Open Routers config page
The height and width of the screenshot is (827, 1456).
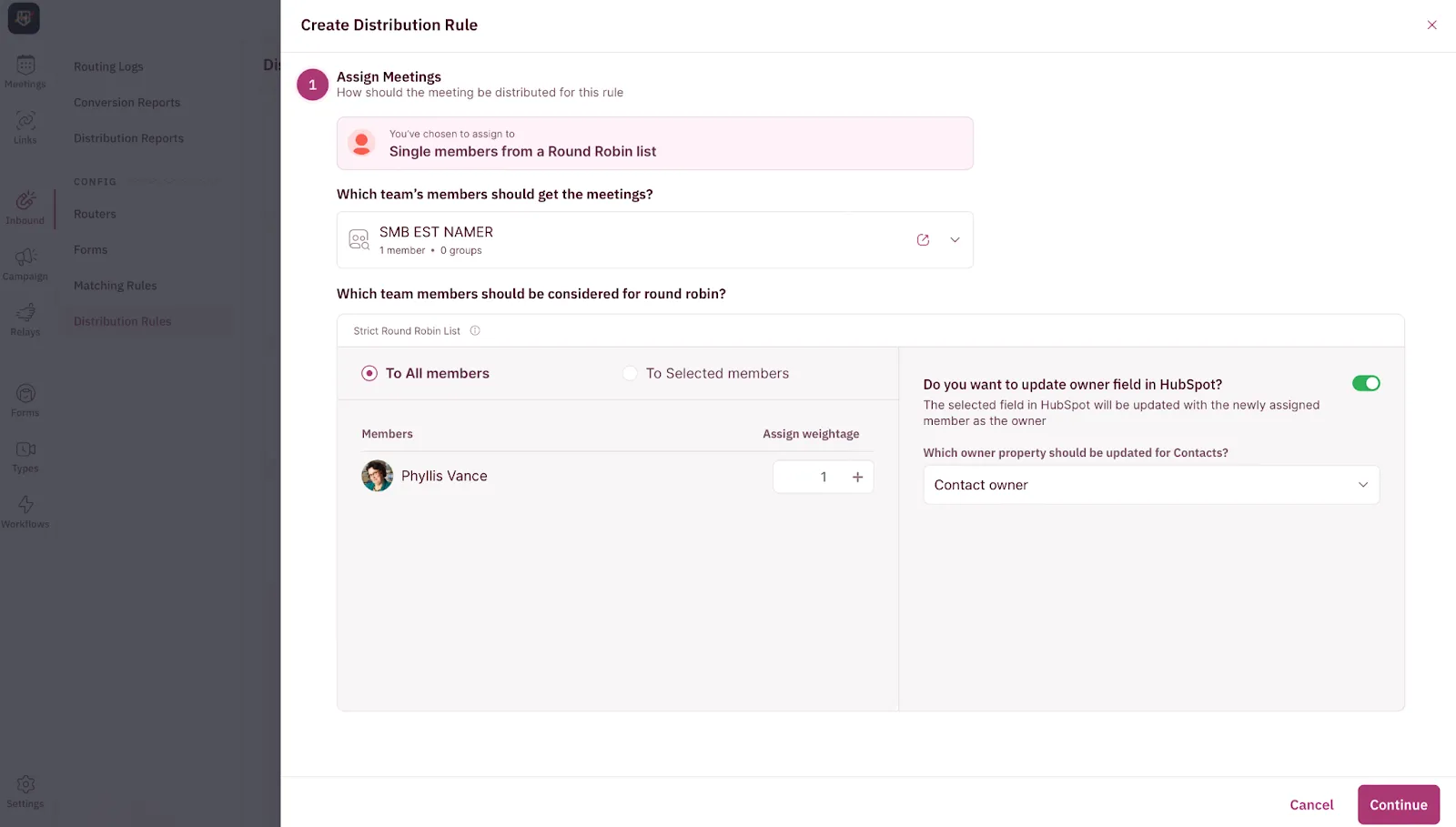click(95, 214)
